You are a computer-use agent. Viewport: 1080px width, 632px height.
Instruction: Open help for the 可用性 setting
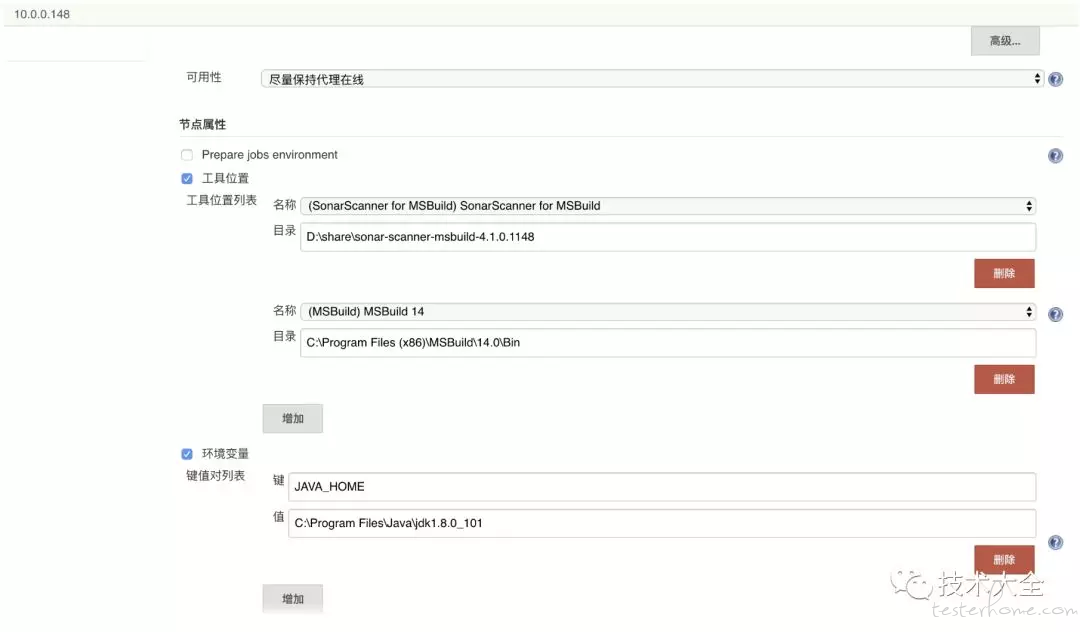coord(1055,79)
